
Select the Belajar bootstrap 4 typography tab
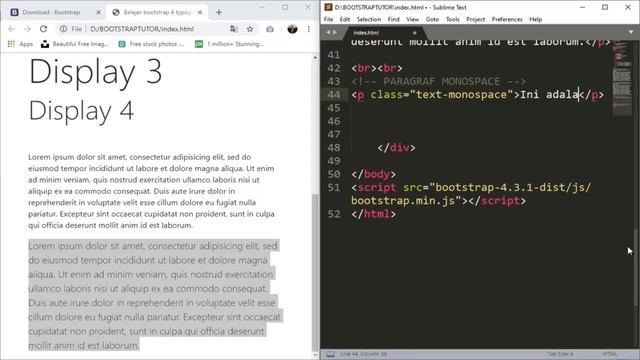point(157,12)
